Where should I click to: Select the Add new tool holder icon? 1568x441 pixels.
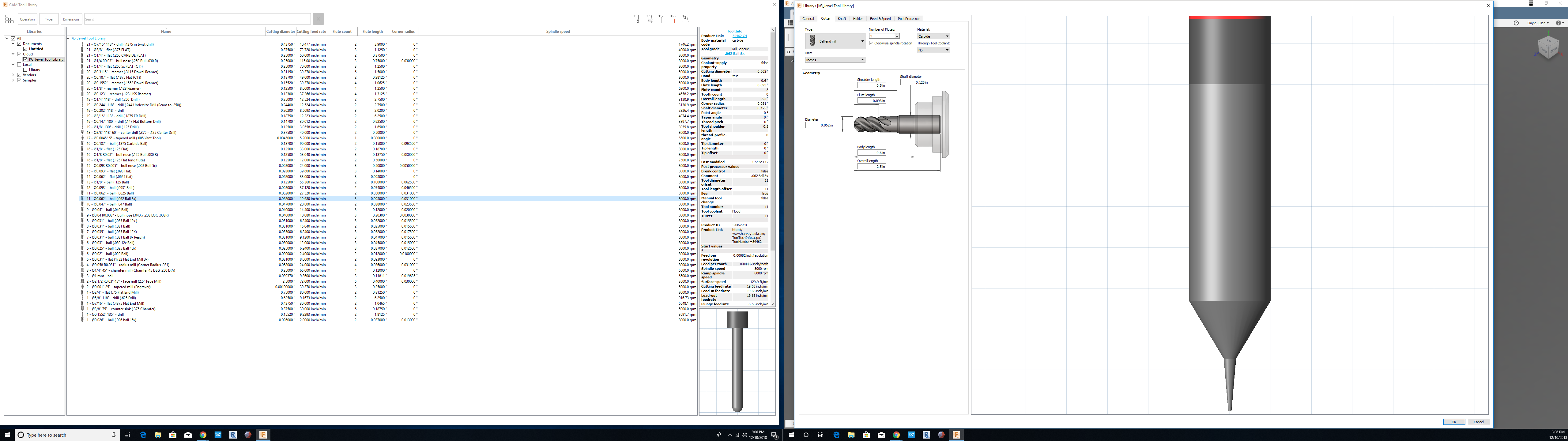click(x=649, y=19)
